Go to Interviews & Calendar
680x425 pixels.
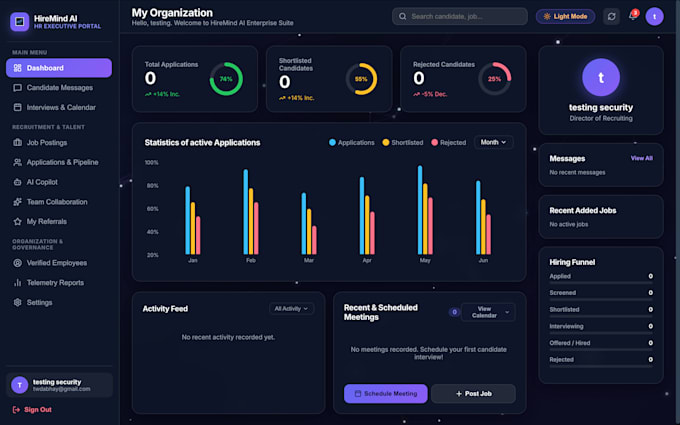click(x=59, y=107)
